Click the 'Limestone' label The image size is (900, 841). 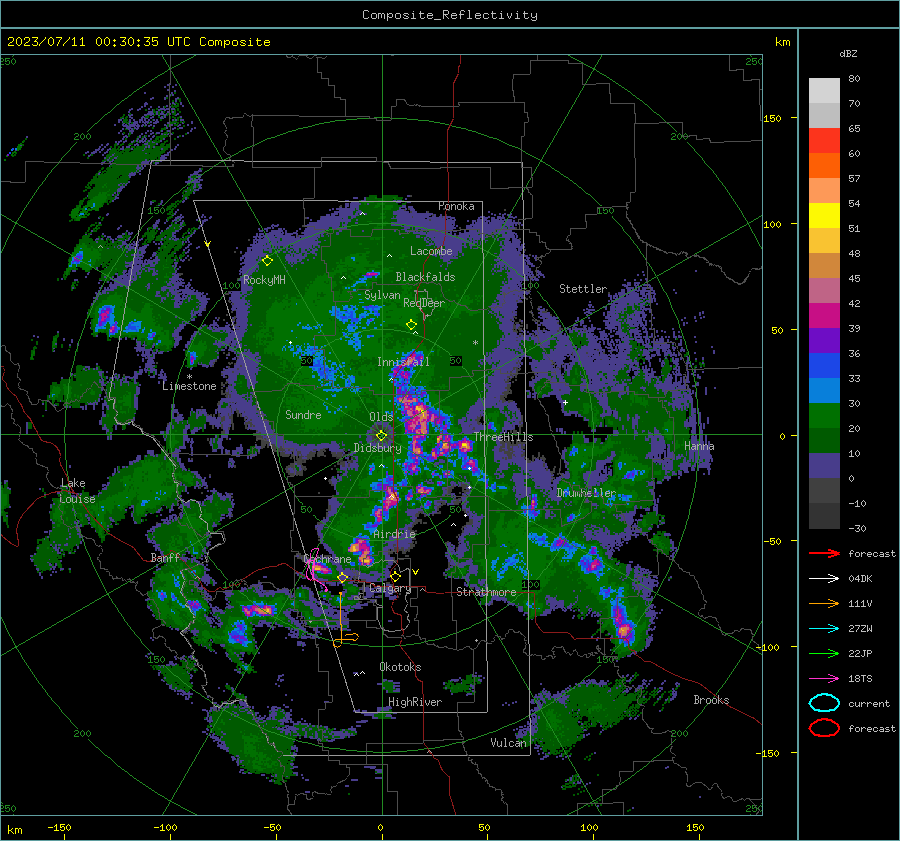(189, 386)
